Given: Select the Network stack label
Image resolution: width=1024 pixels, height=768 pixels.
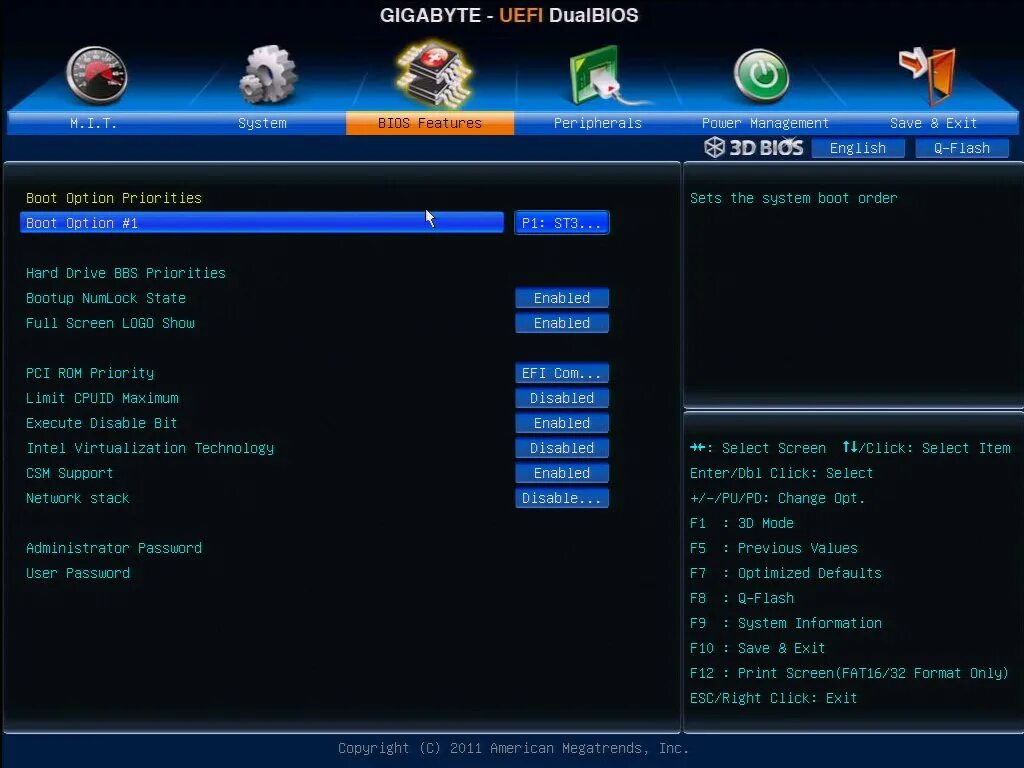Looking at the screenshot, I should (x=78, y=498).
